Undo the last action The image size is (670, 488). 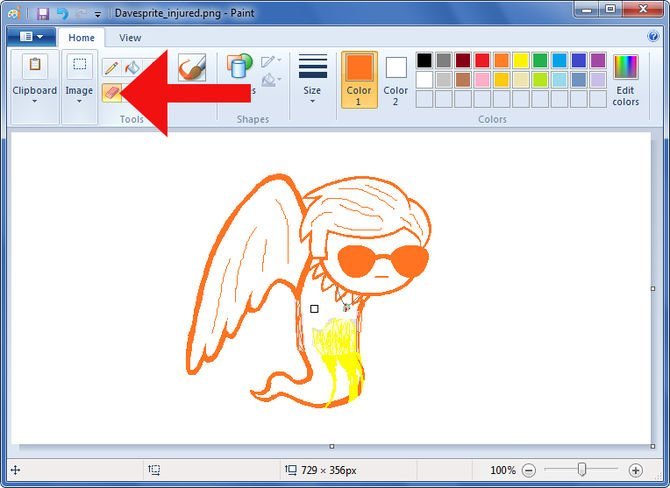point(62,14)
